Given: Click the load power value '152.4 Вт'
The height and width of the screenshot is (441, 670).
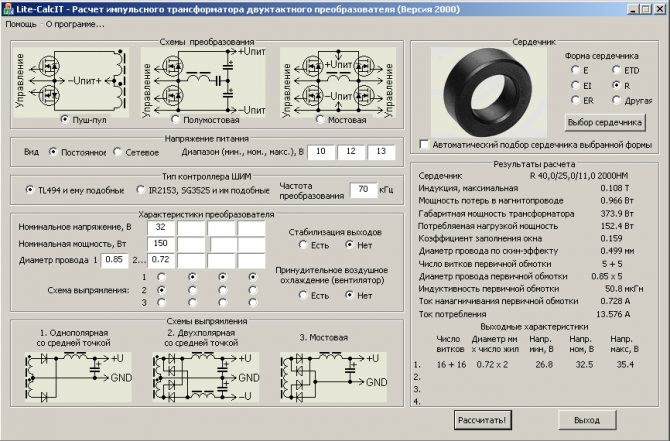Looking at the screenshot, I should click(617, 226).
